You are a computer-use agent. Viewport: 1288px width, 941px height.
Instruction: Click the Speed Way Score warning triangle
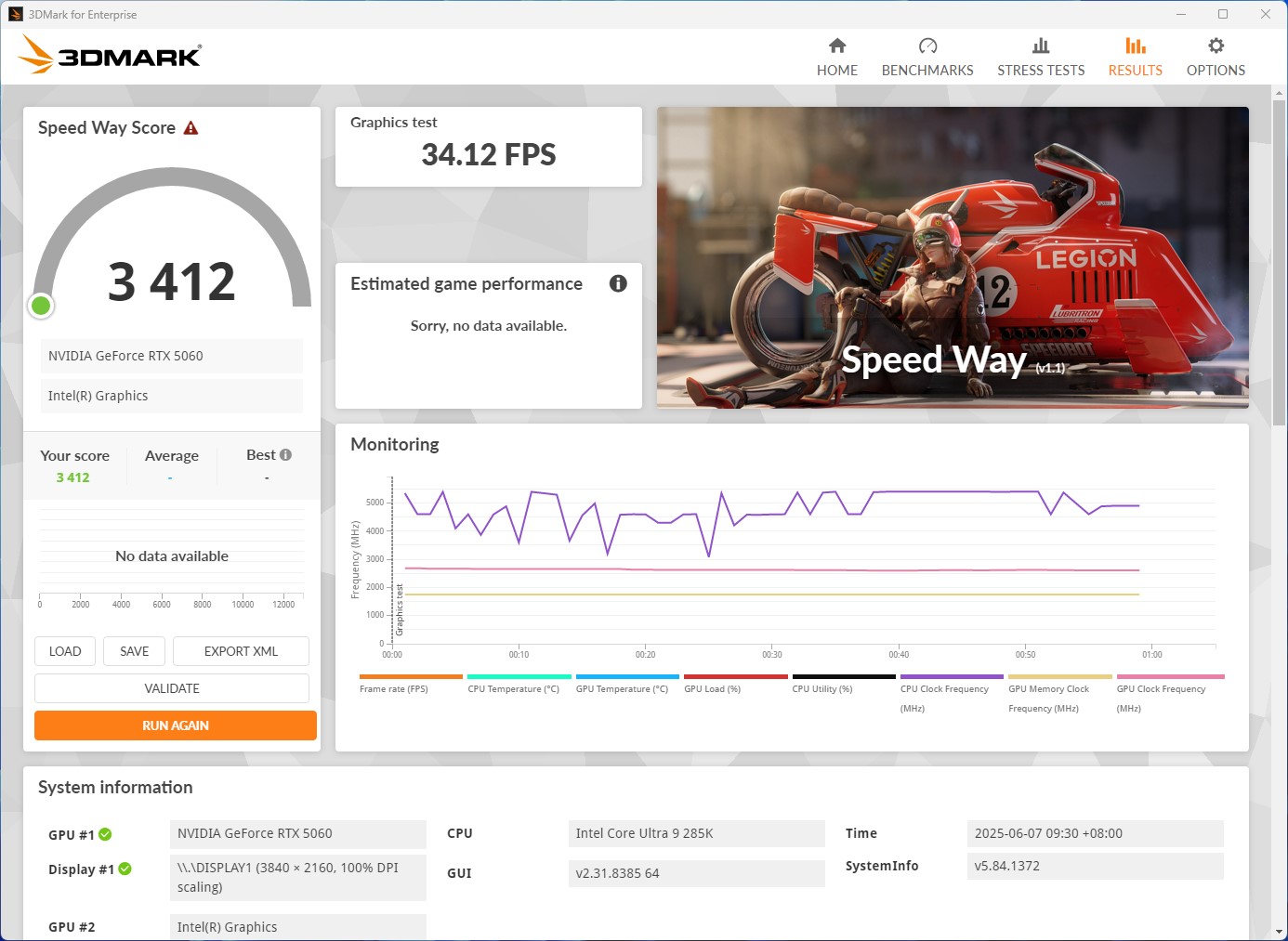(x=191, y=128)
